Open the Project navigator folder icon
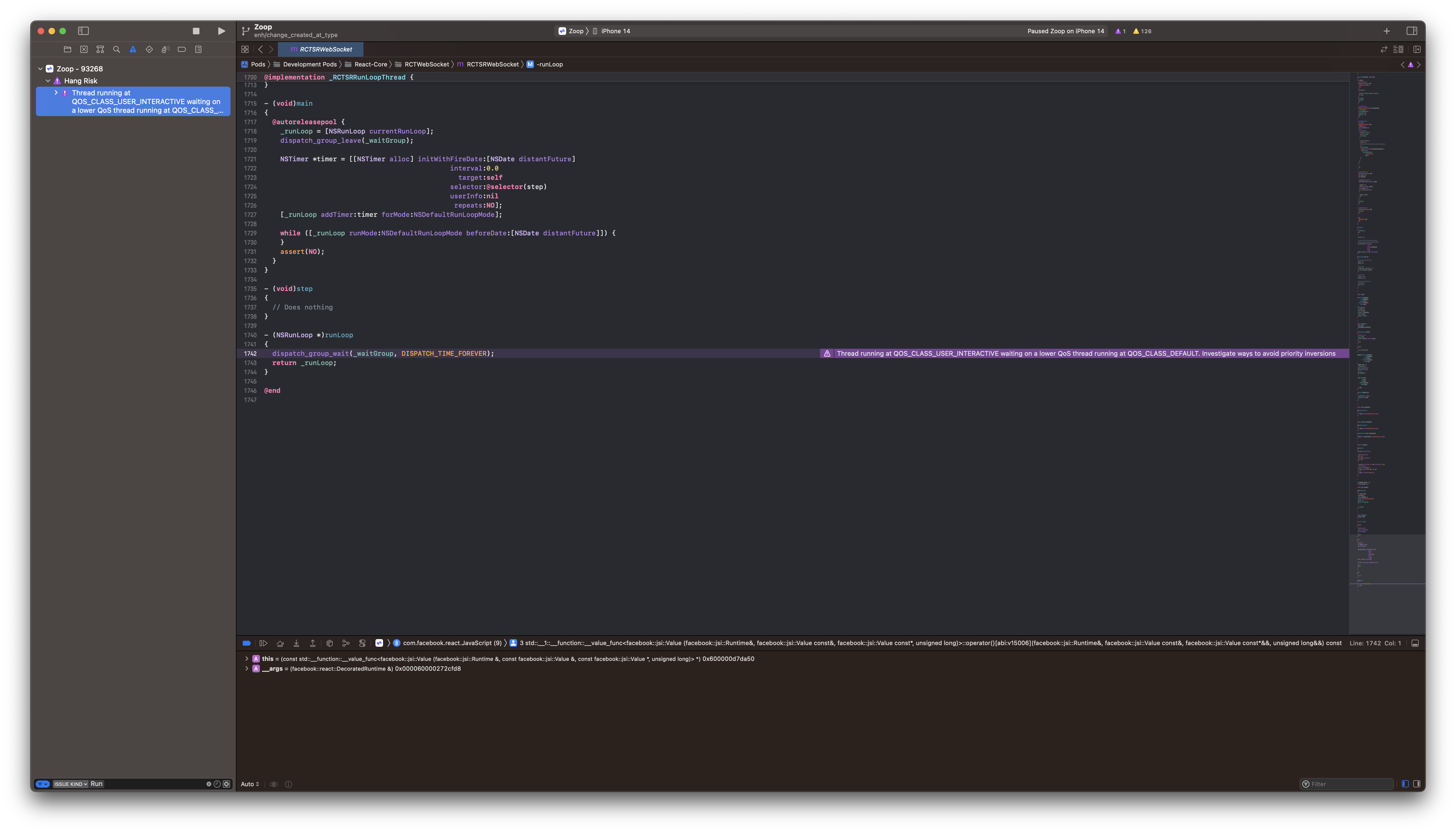Image resolution: width=1456 pixels, height=832 pixels. pos(67,49)
